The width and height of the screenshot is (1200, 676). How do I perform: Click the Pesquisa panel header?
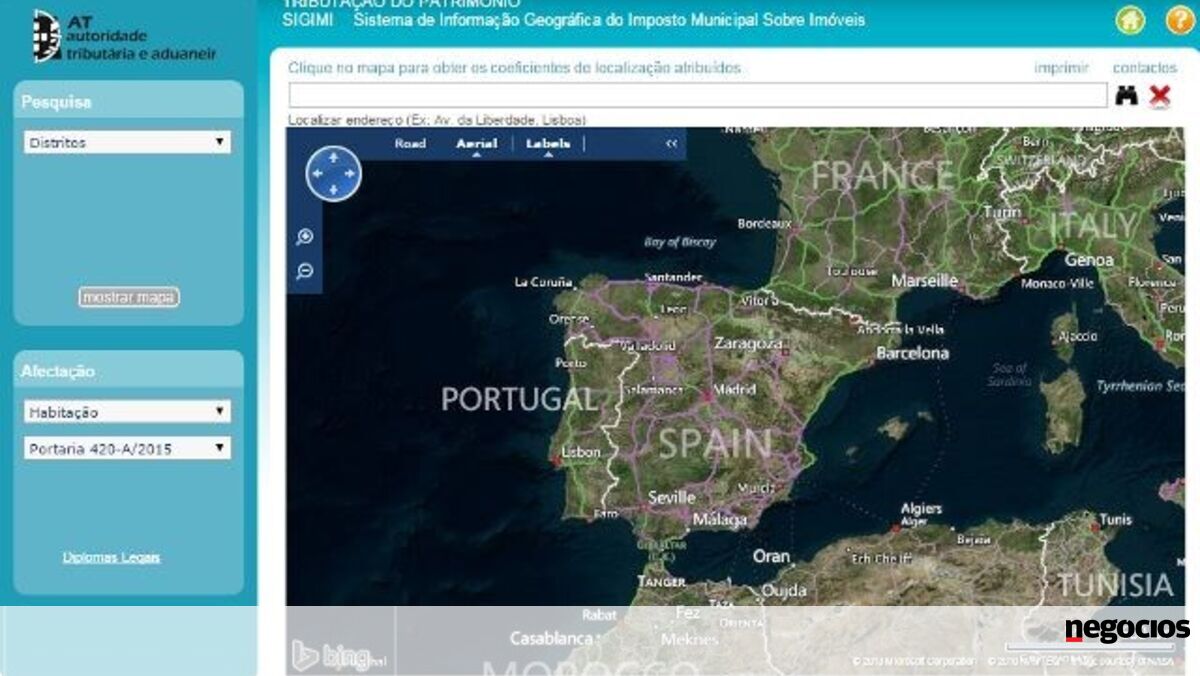click(x=128, y=101)
